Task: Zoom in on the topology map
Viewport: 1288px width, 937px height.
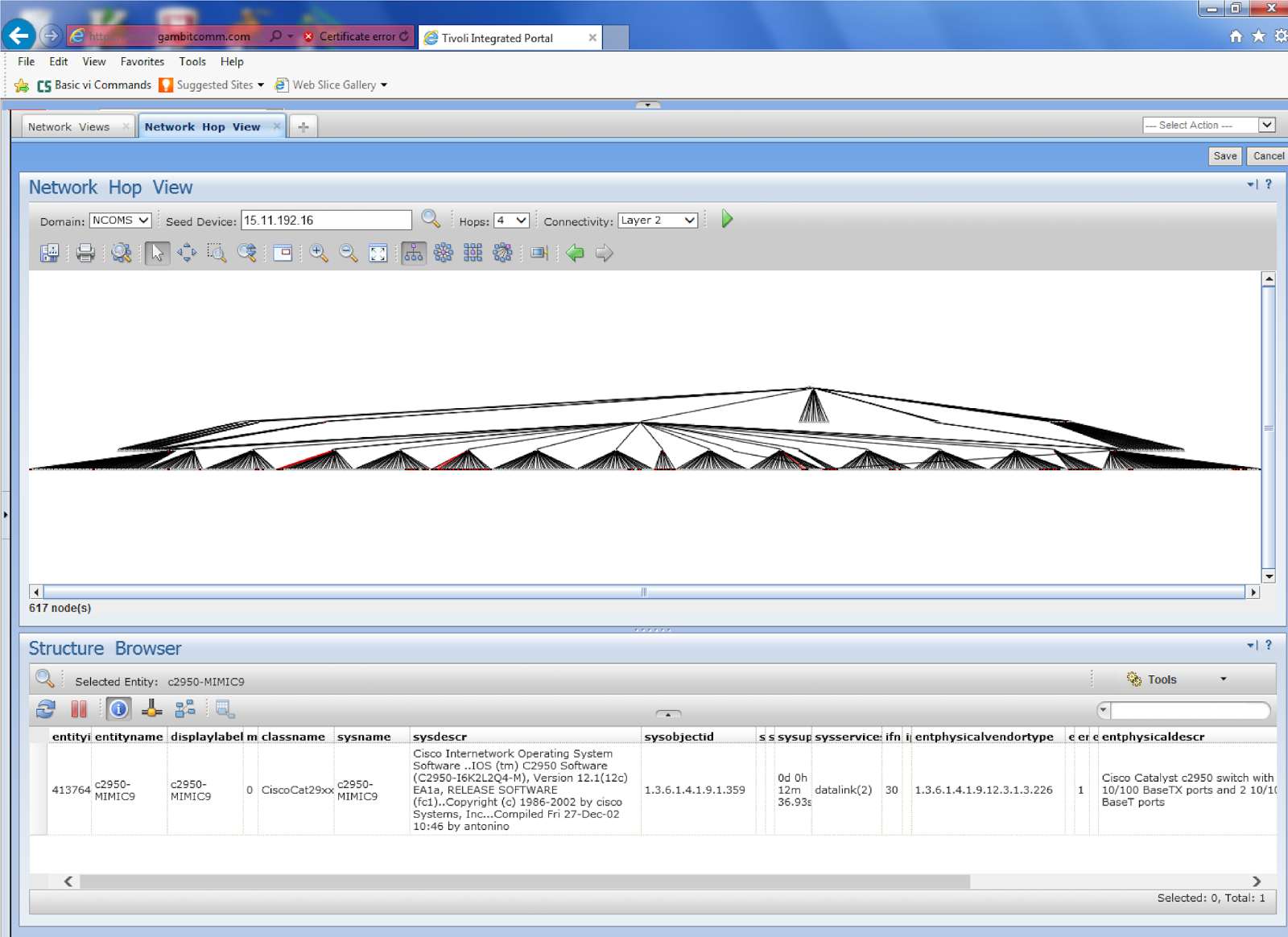Action: point(317,253)
